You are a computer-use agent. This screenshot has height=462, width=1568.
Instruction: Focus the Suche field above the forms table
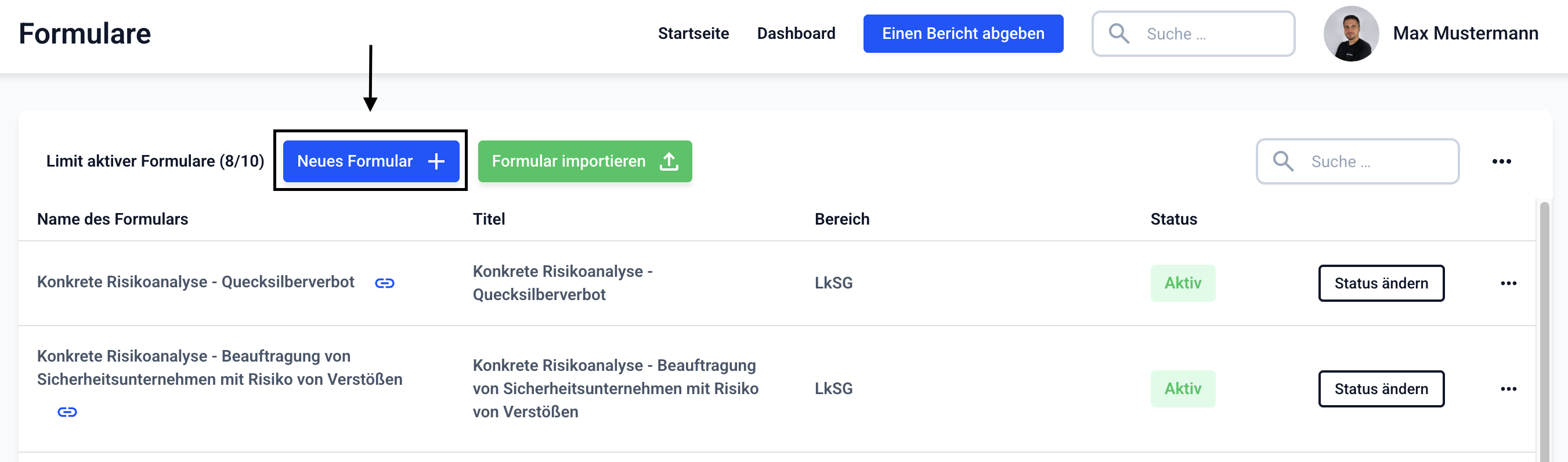coord(1376,161)
